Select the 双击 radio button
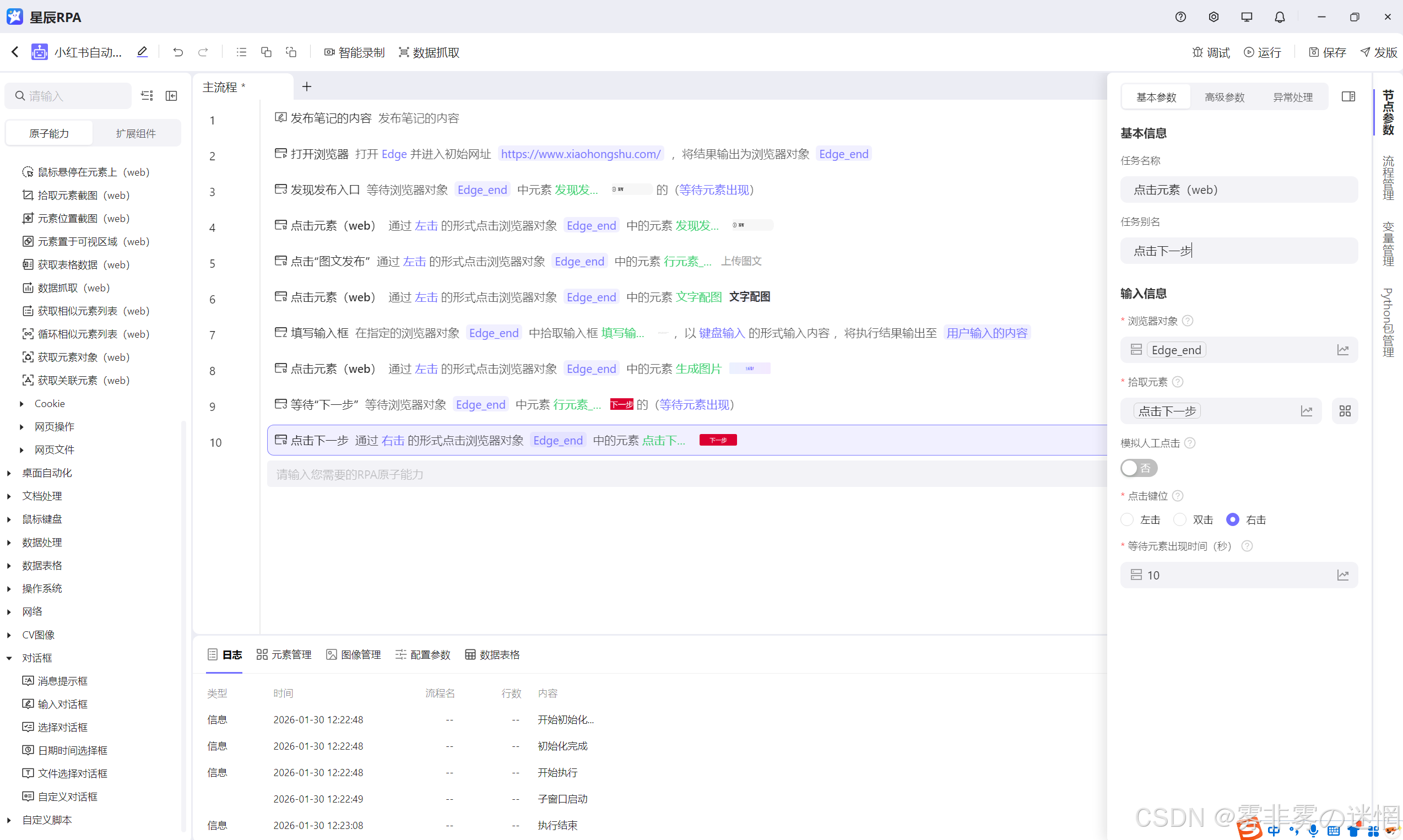1403x840 pixels. pyautogui.click(x=1179, y=519)
